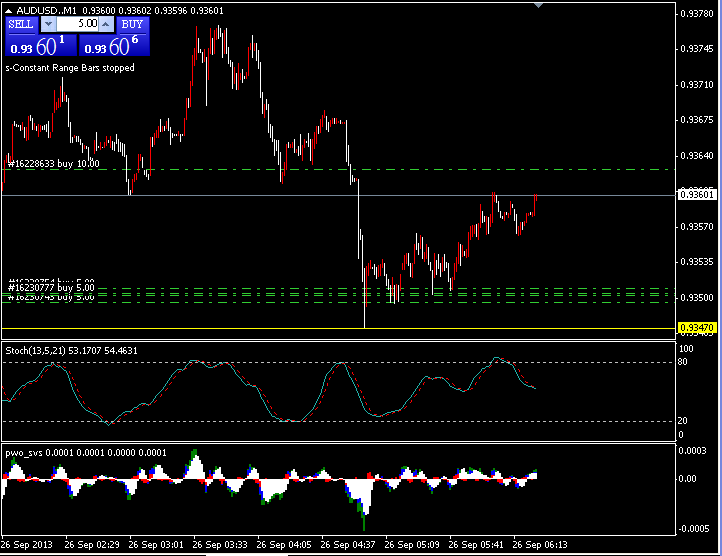Click the -0.0005 pwo_svs scale label

[x=694, y=528]
